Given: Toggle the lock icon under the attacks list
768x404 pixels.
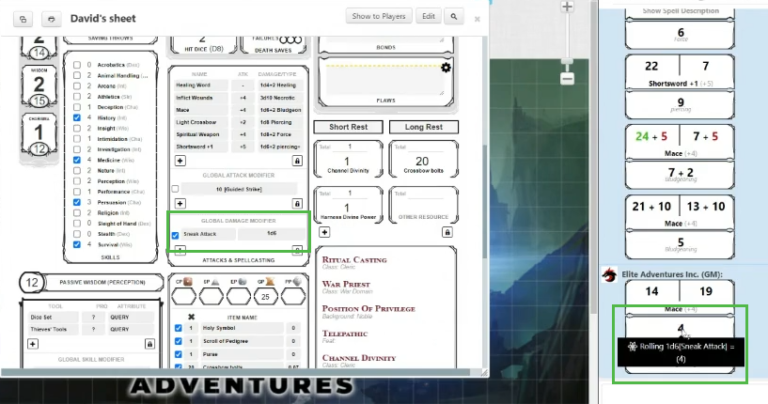Looking at the screenshot, I should point(297,161).
